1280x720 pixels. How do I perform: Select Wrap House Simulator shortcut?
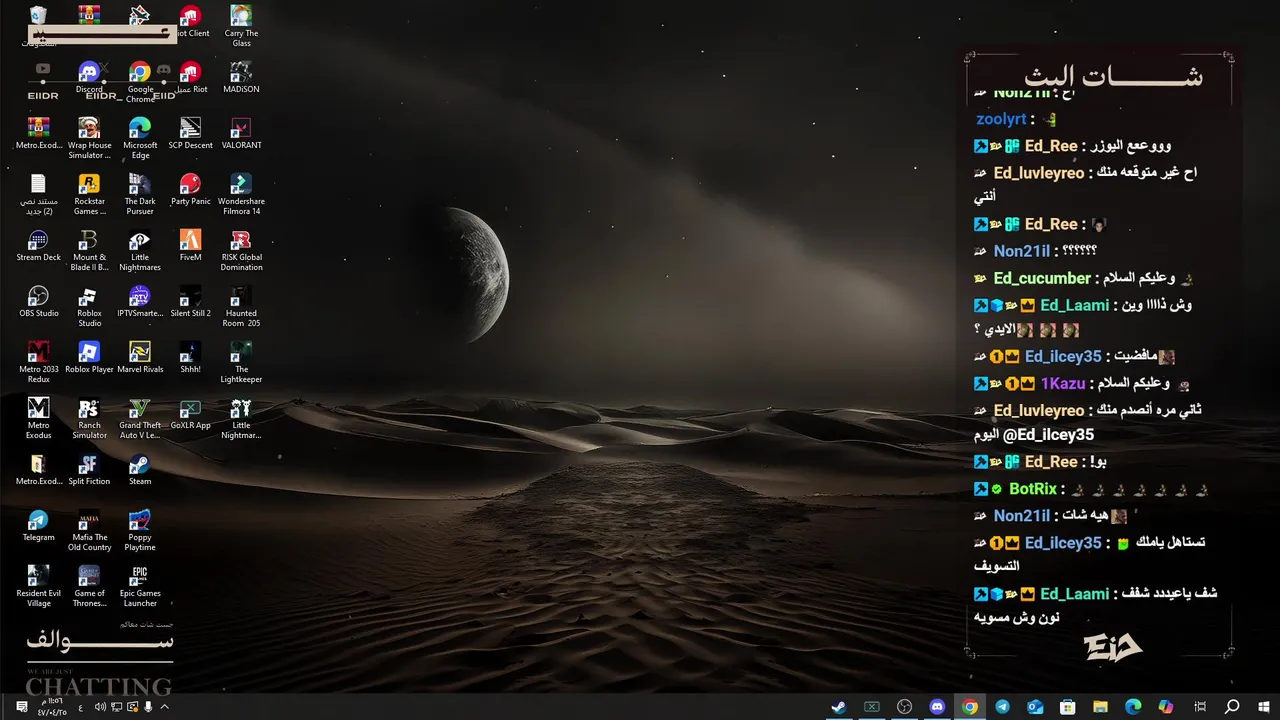coord(89,138)
